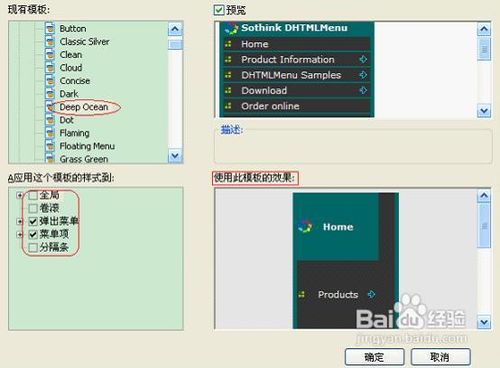Click the 描述 description box
Image resolution: width=500 pixels, height=368 pixels.
pyautogui.click(x=353, y=146)
